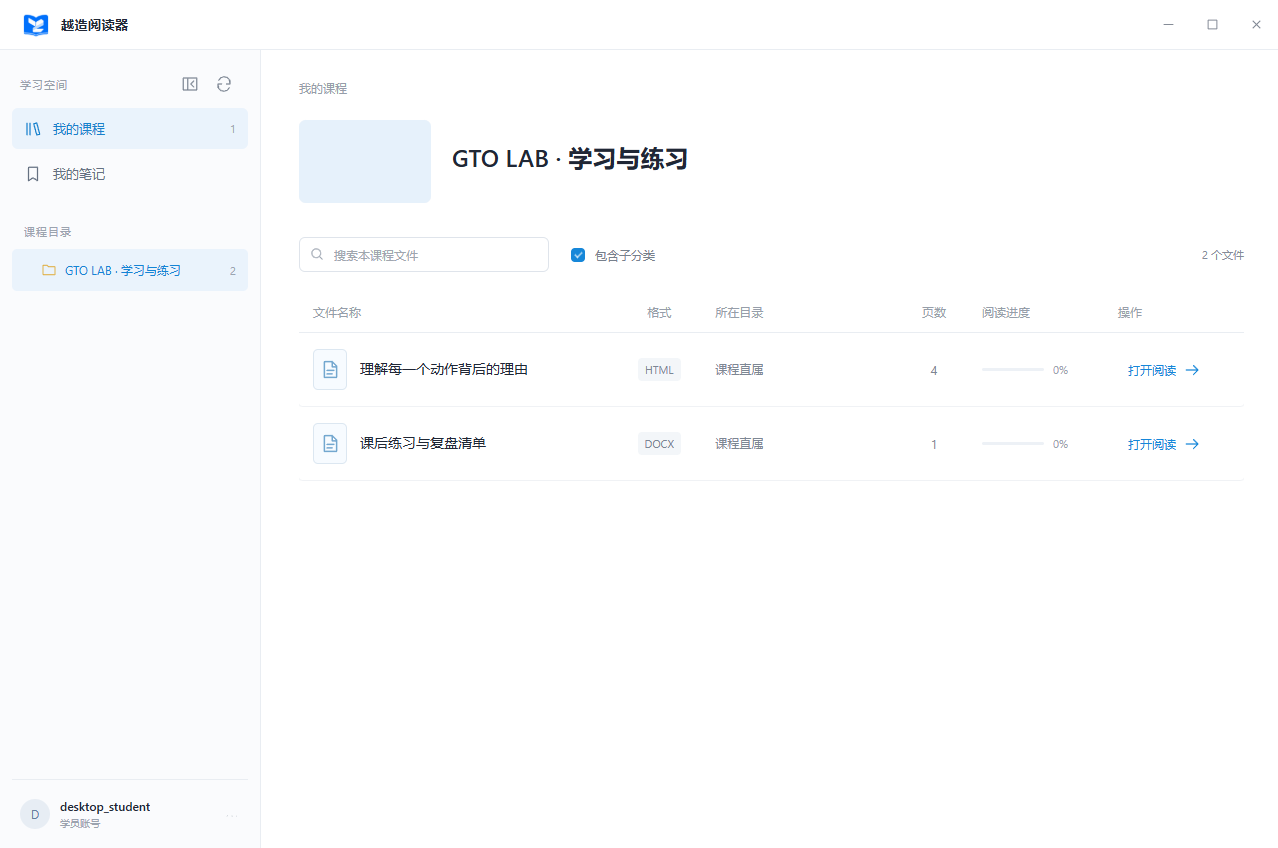Click the course cover thumbnail

click(x=365, y=161)
